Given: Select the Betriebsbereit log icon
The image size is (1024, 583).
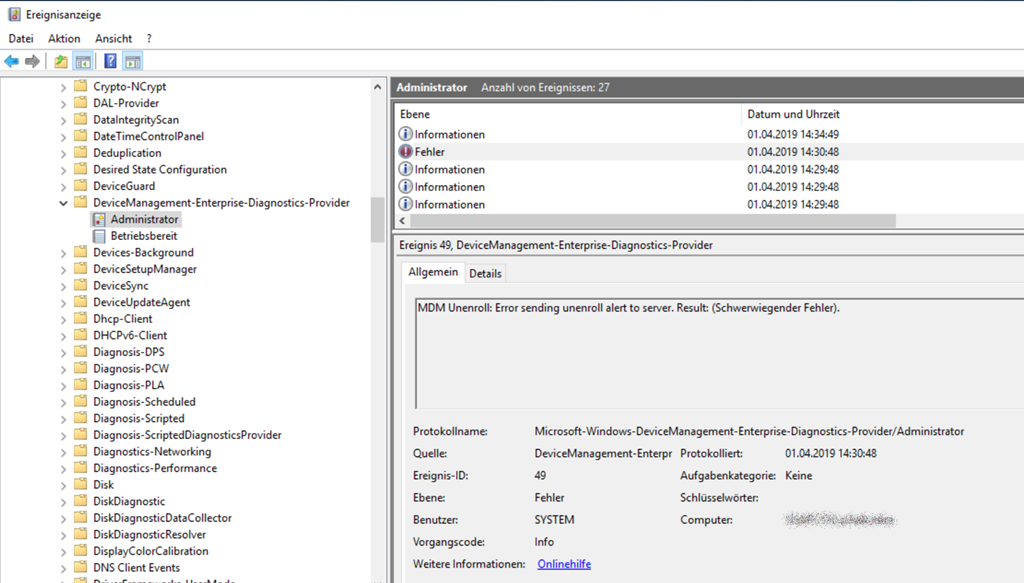Looking at the screenshot, I should coord(99,236).
